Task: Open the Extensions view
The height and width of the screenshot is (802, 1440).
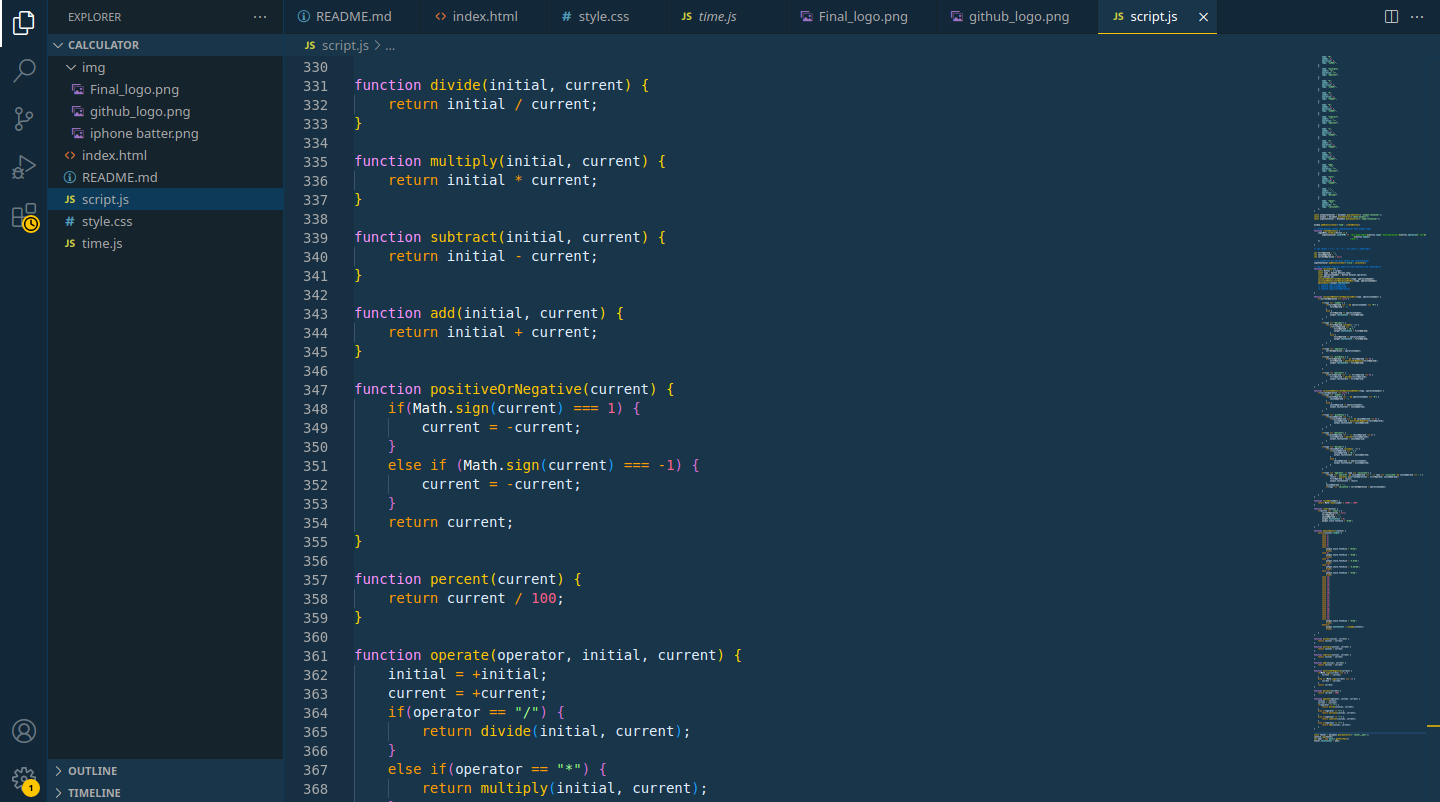Action: (x=24, y=216)
